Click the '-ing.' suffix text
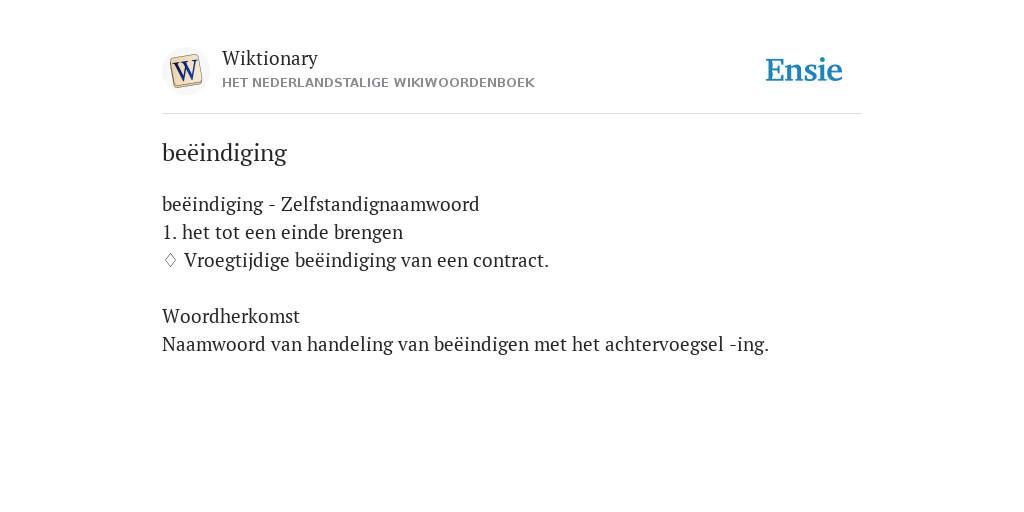The image size is (1024, 512). click(749, 345)
